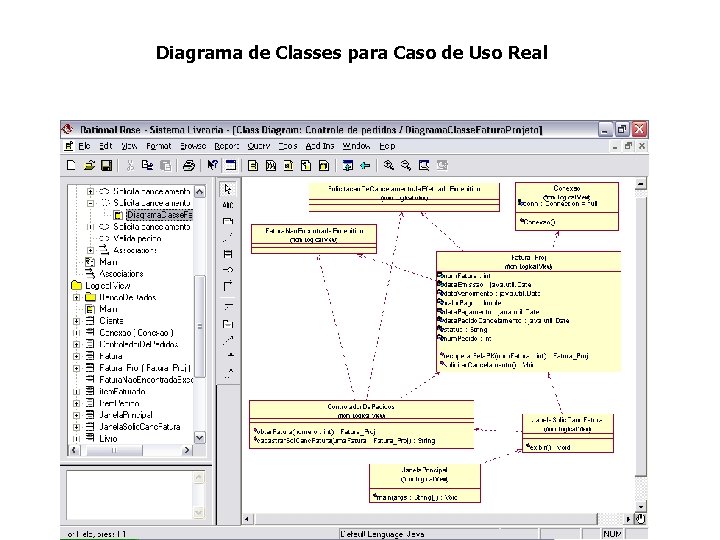Screen dimensions: 720x540
Task: Click the Zoom In magnifier icon
Action: [389, 165]
